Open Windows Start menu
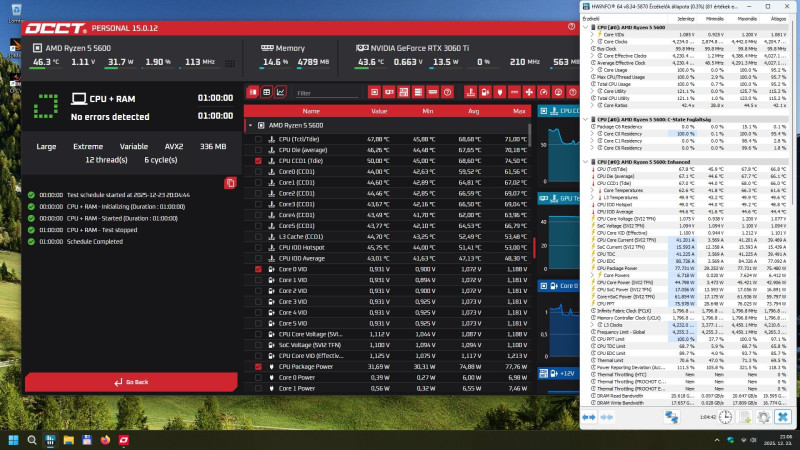 [x=14, y=440]
